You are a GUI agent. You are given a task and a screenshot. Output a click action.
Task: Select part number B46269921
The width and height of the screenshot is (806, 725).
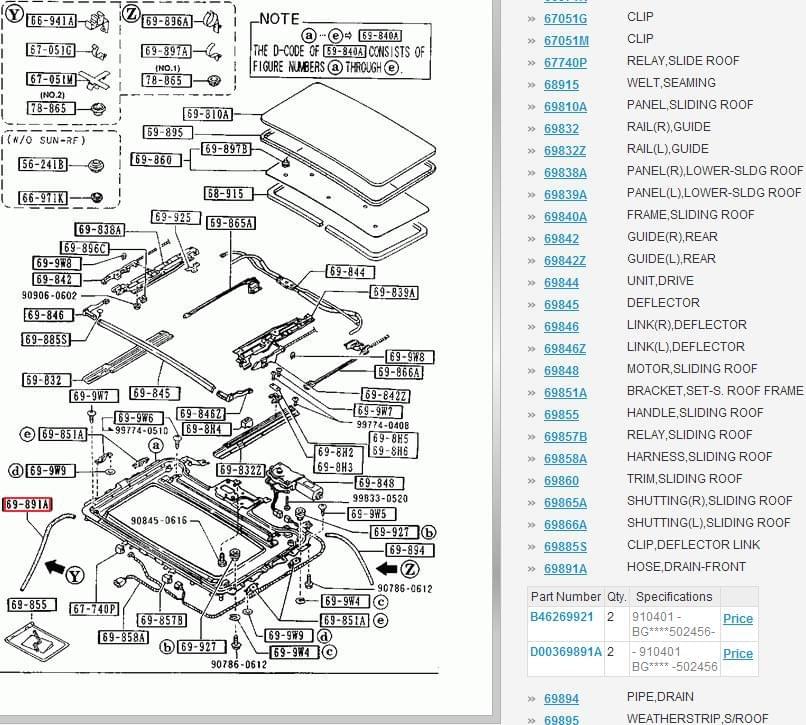click(561, 617)
